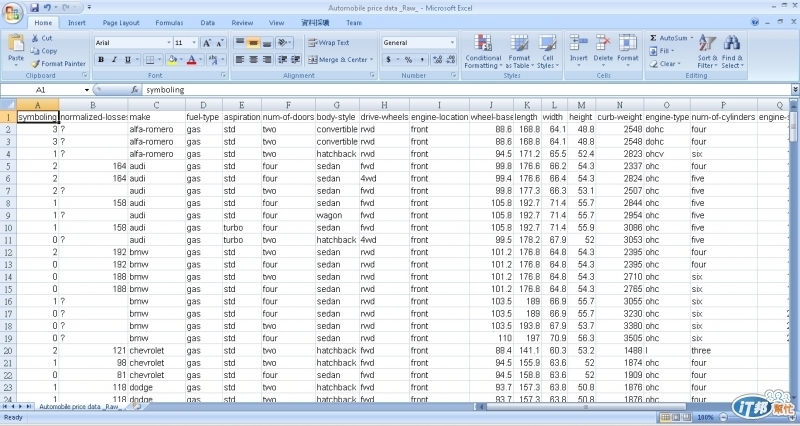
Task: Increase decimal places
Action: [437, 60]
